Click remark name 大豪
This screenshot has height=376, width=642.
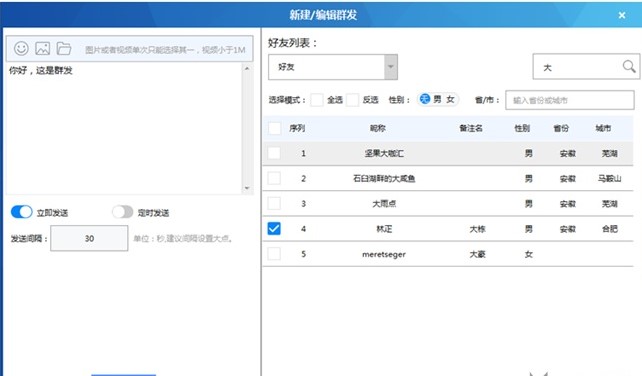tap(477, 254)
